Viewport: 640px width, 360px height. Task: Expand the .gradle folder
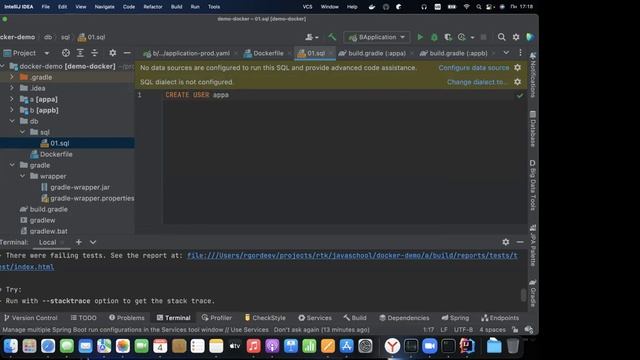click(x=12, y=77)
